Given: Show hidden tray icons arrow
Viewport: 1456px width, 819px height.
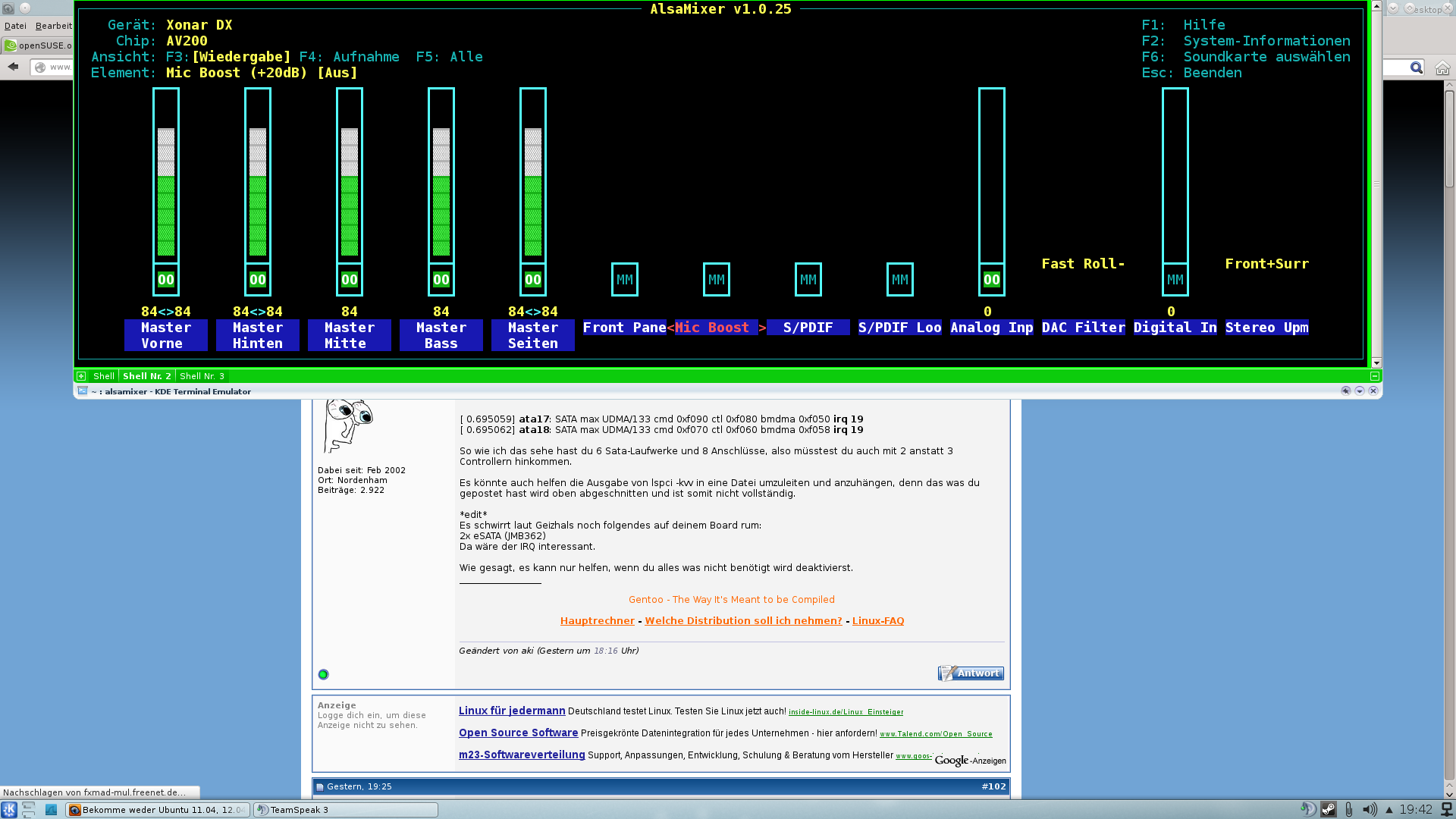Looking at the screenshot, I should tap(1389, 809).
